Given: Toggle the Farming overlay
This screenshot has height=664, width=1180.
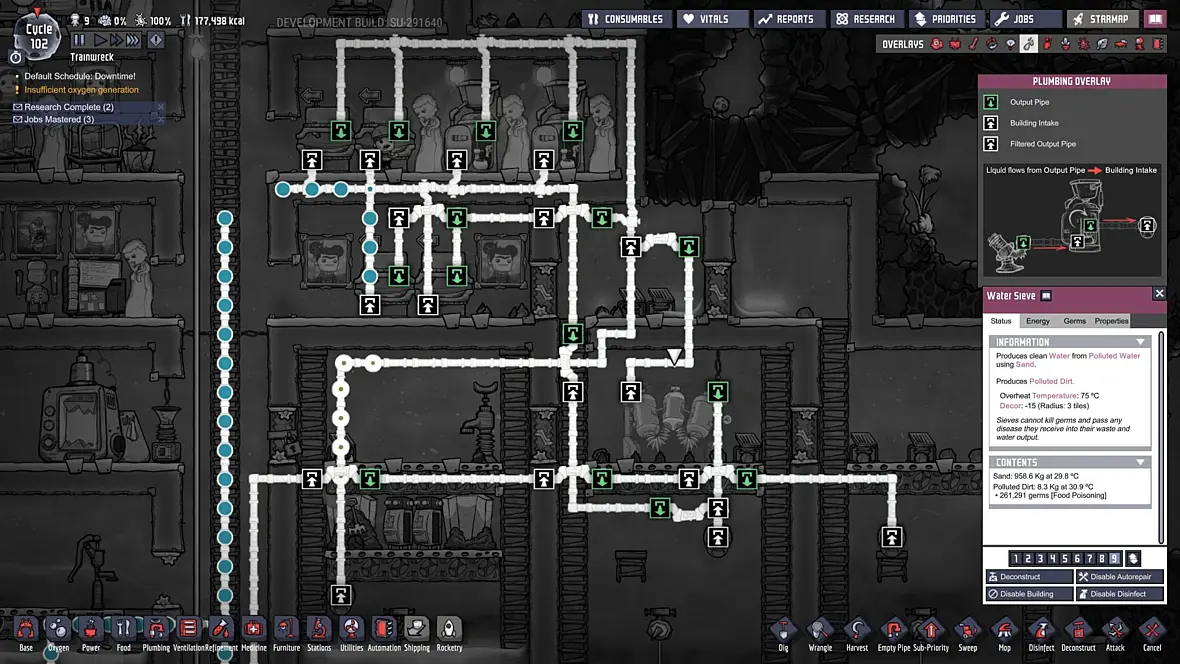Looking at the screenshot, I should click(x=1102, y=44).
